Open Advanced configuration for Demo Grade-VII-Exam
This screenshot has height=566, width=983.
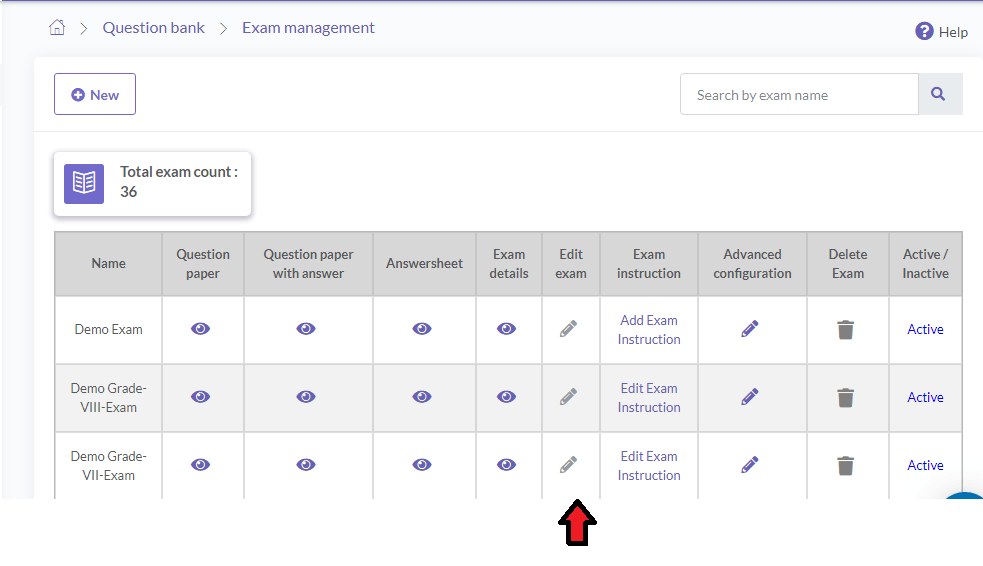[x=750, y=464]
